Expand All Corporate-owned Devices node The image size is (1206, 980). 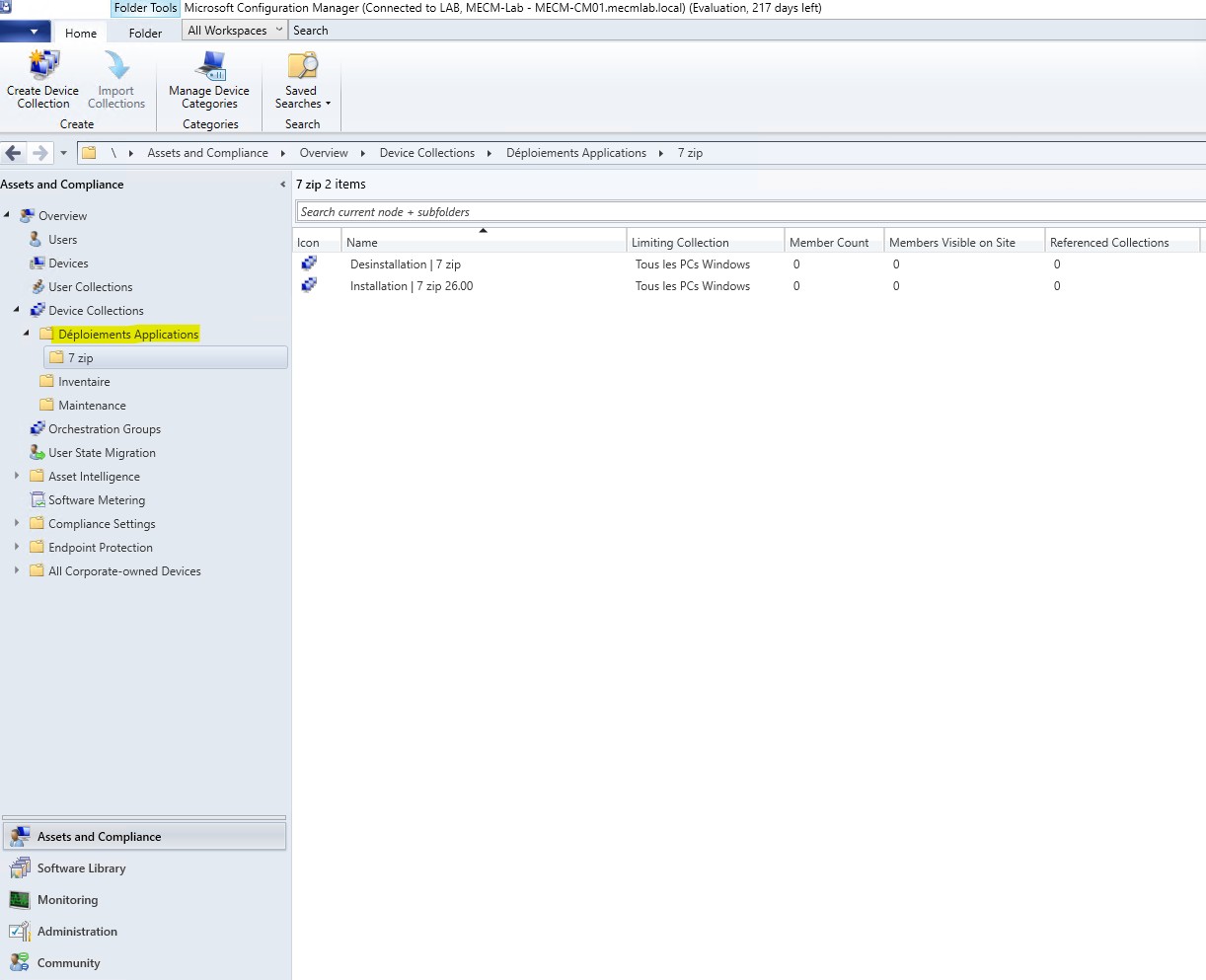(17, 570)
